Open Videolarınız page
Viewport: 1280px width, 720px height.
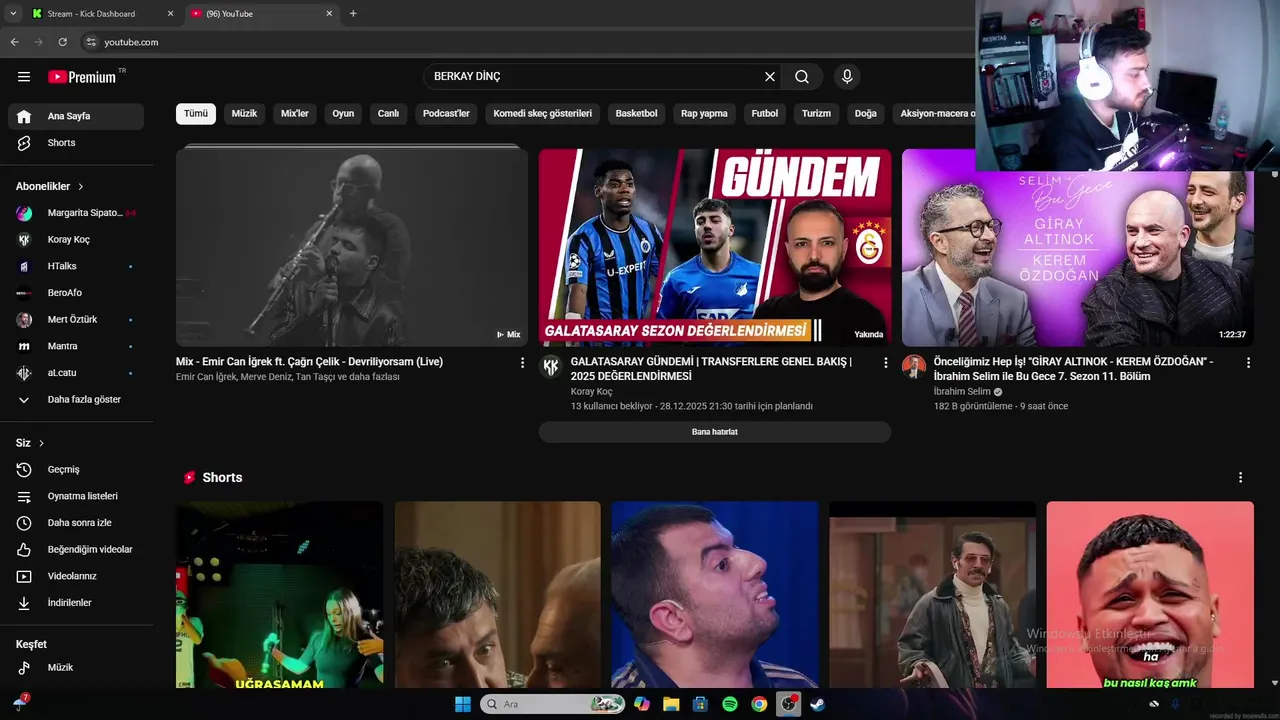[x=76, y=576]
